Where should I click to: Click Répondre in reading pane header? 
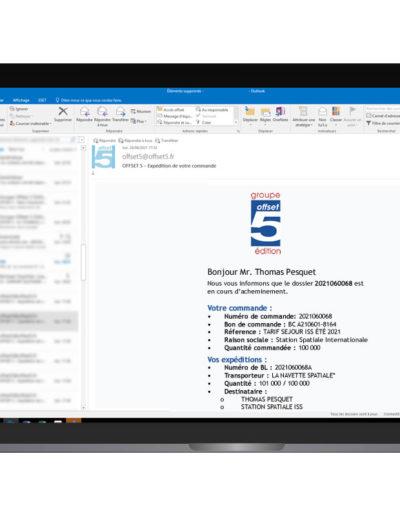click(x=105, y=140)
